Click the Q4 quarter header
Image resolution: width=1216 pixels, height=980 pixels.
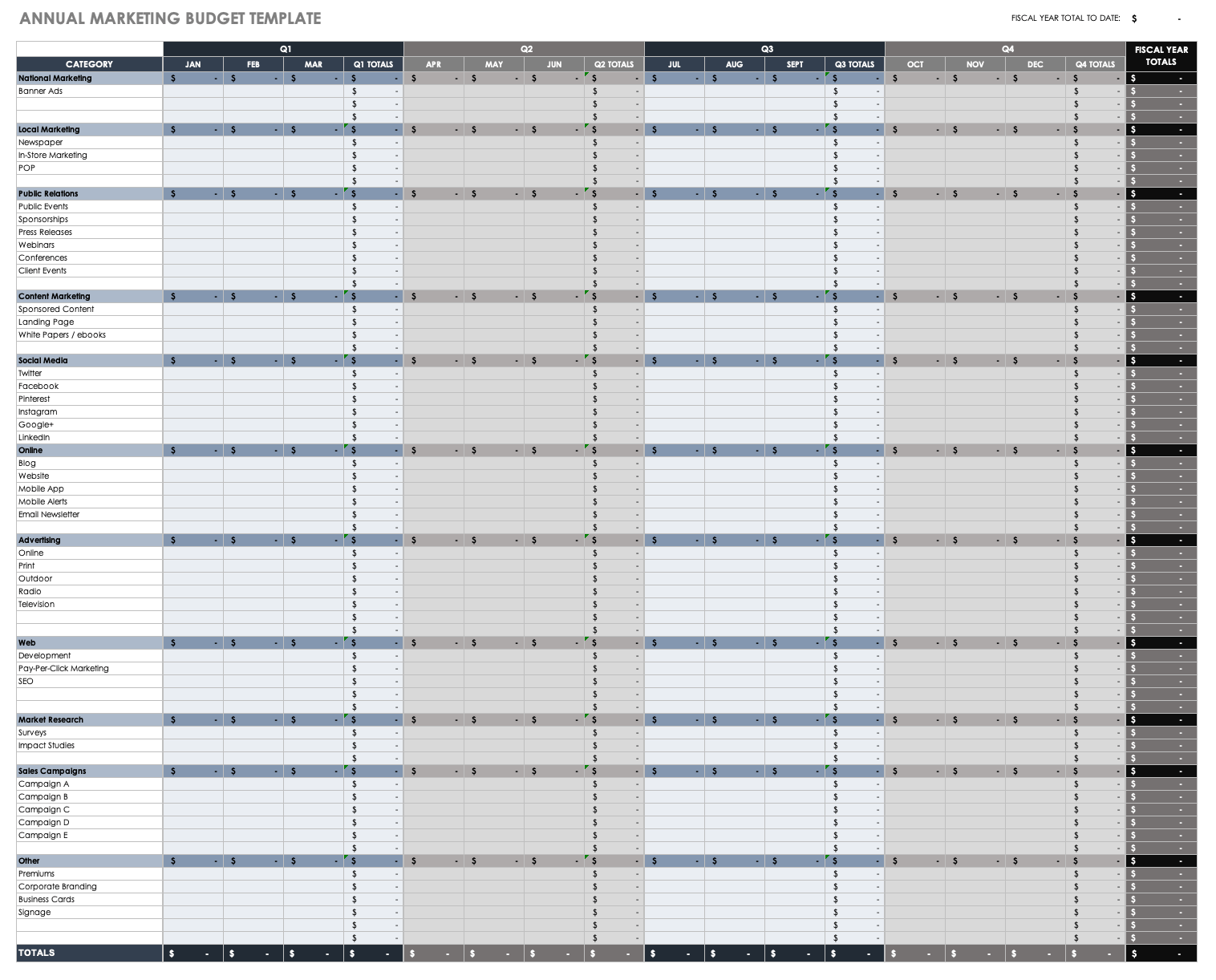[1006, 49]
